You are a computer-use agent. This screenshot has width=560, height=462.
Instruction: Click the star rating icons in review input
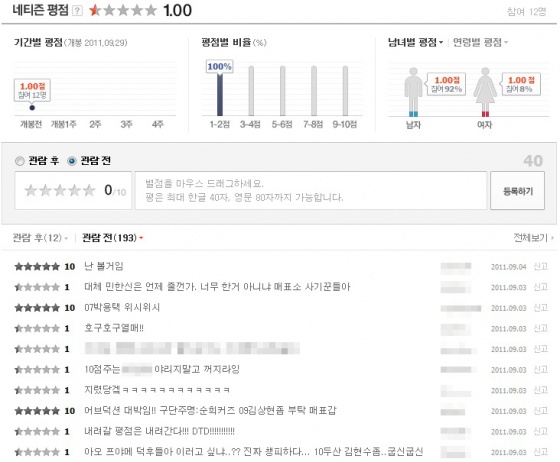[x=60, y=190]
